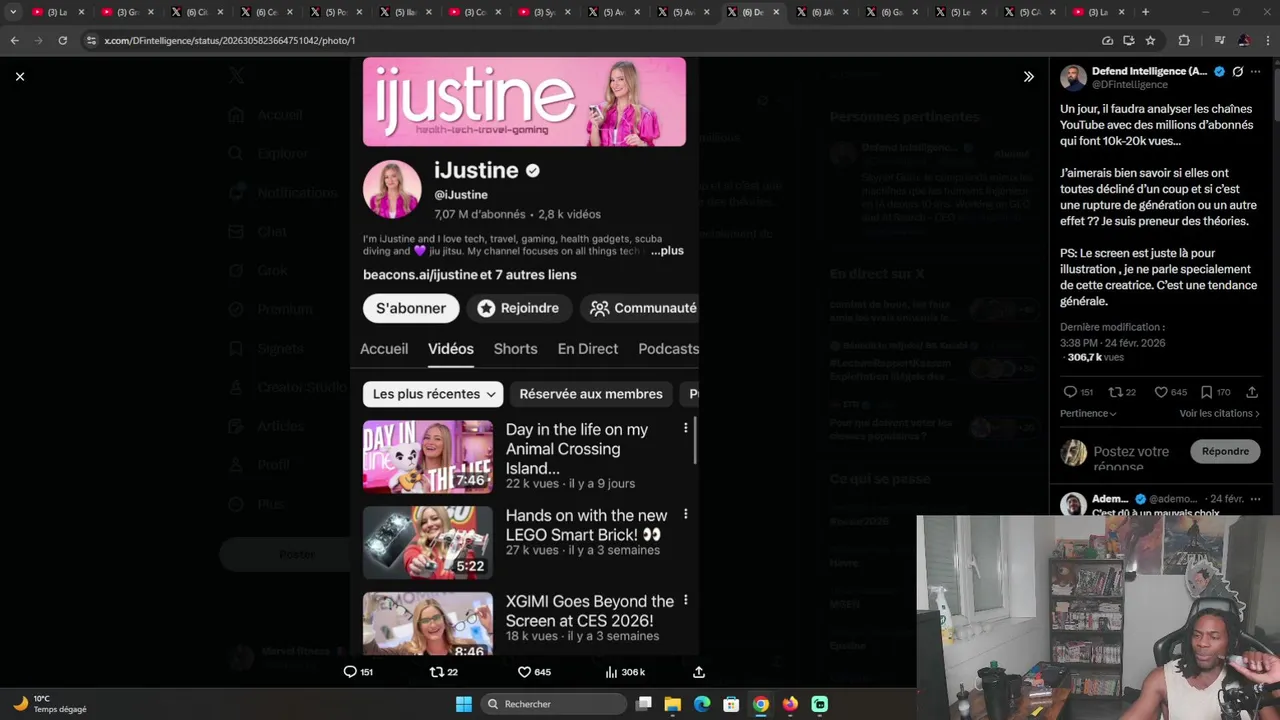1280x720 pixels.
Task: Open the green Streamlabs icon in taskbar
Action: pos(820,704)
